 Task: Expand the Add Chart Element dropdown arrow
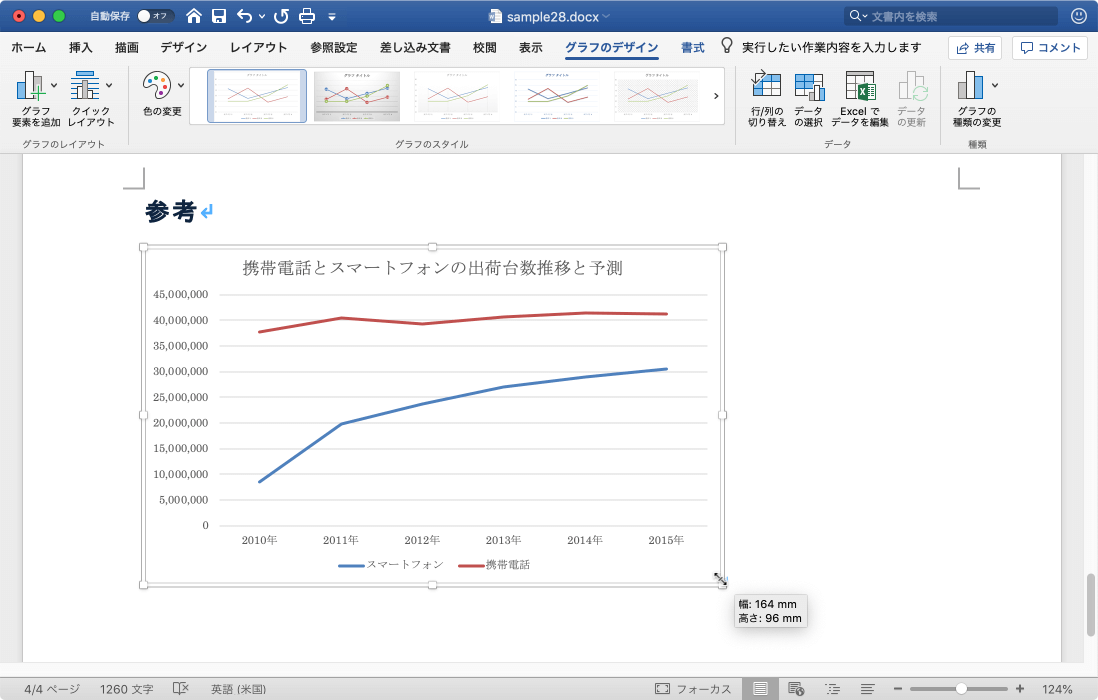pos(54,85)
